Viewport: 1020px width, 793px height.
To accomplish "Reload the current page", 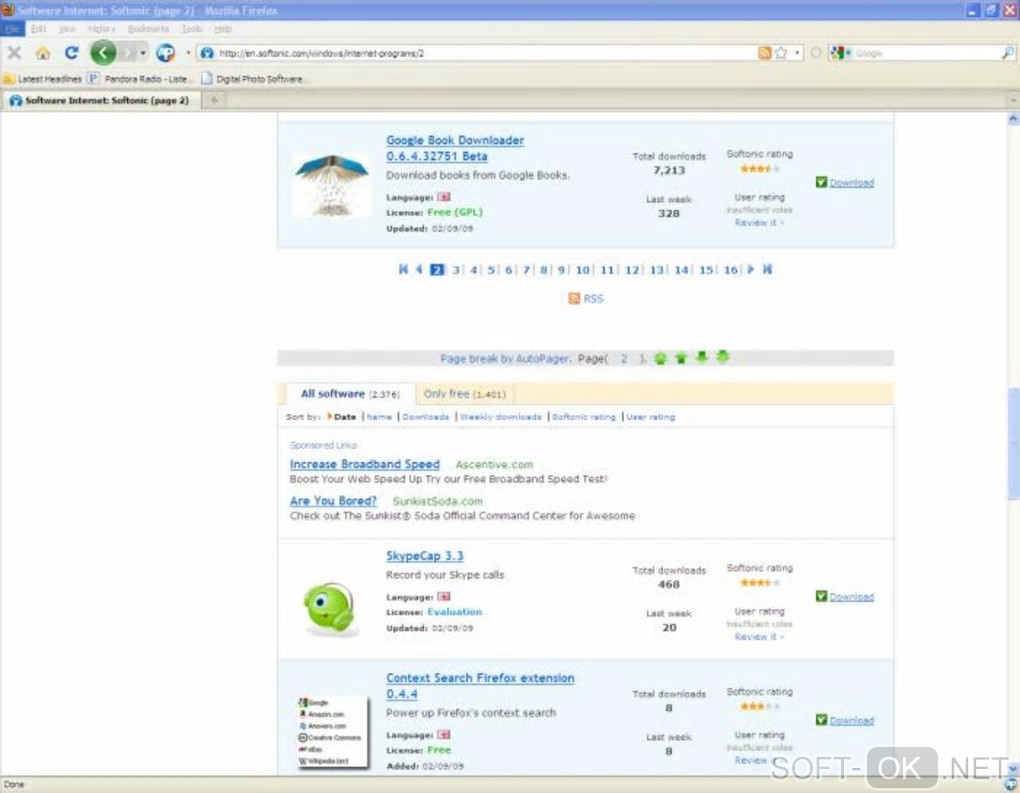I will coord(72,53).
